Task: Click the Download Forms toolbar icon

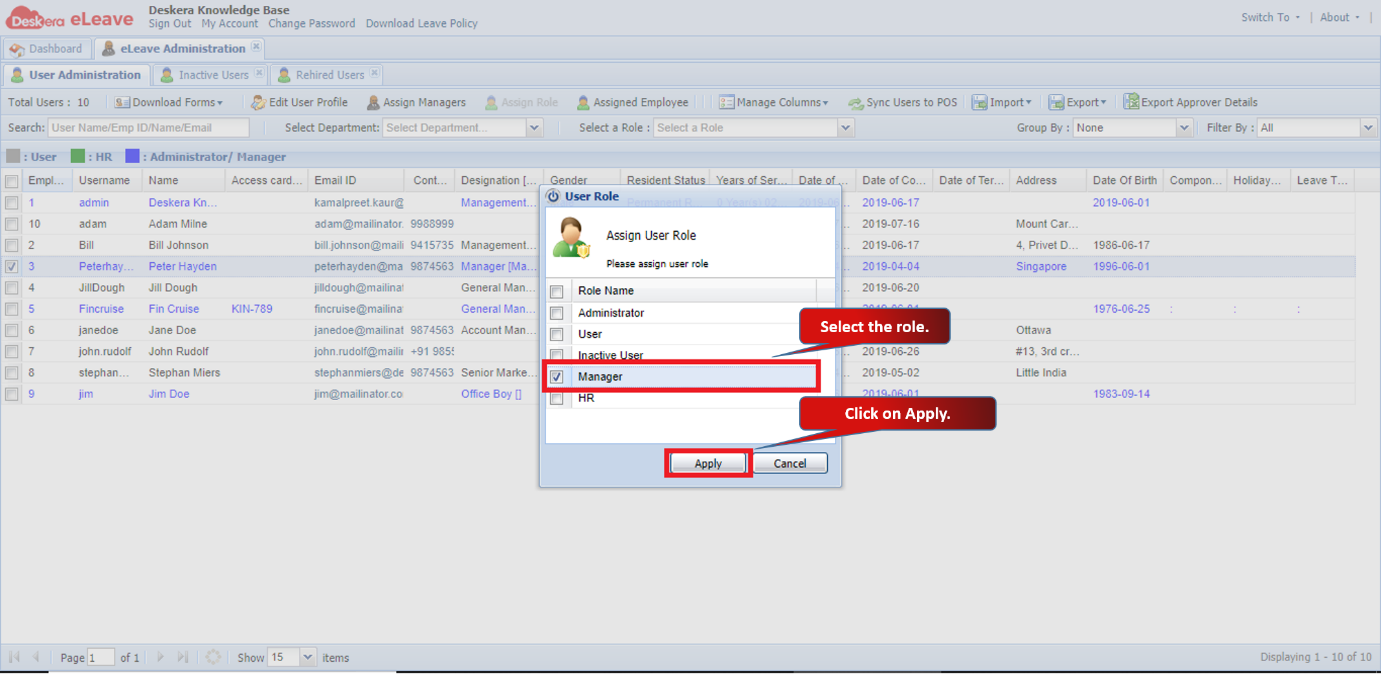Action: [x=122, y=102]
